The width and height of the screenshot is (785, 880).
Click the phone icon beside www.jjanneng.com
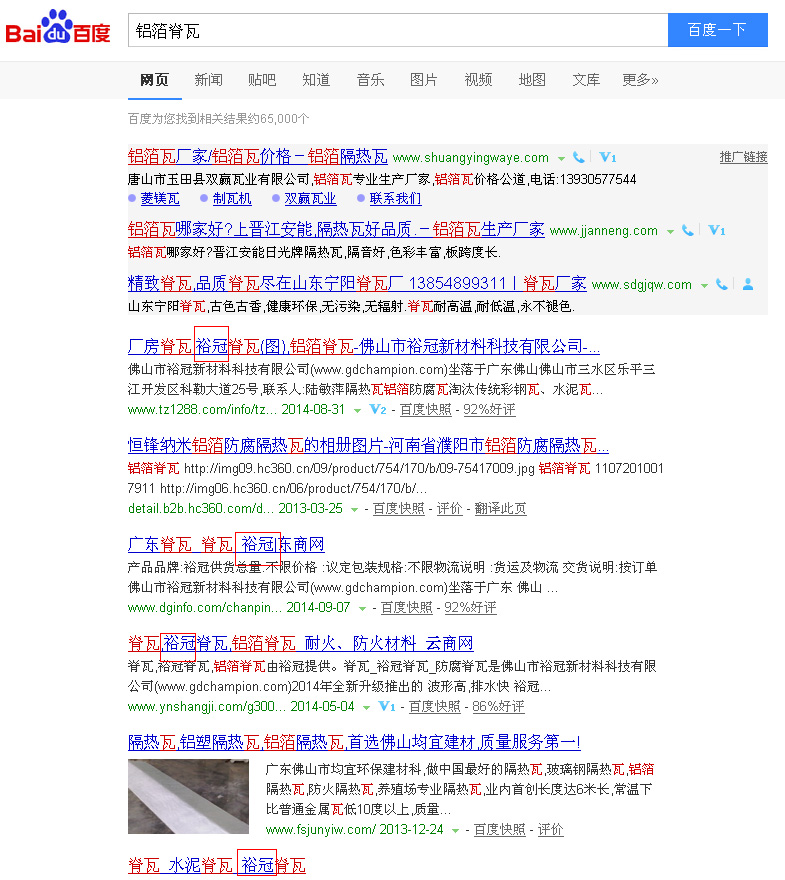687,231
